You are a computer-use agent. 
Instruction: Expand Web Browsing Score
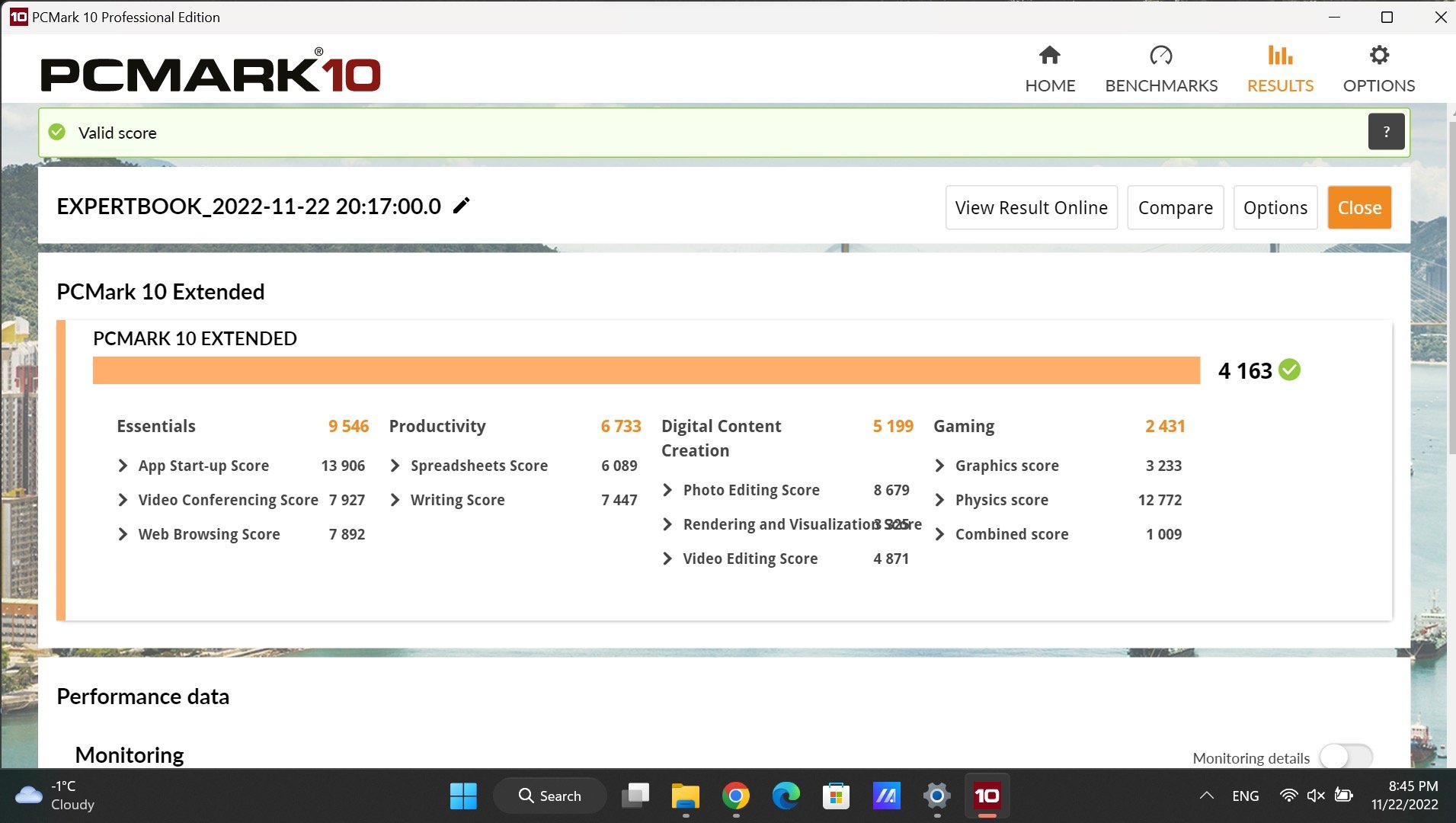point(123,534)
